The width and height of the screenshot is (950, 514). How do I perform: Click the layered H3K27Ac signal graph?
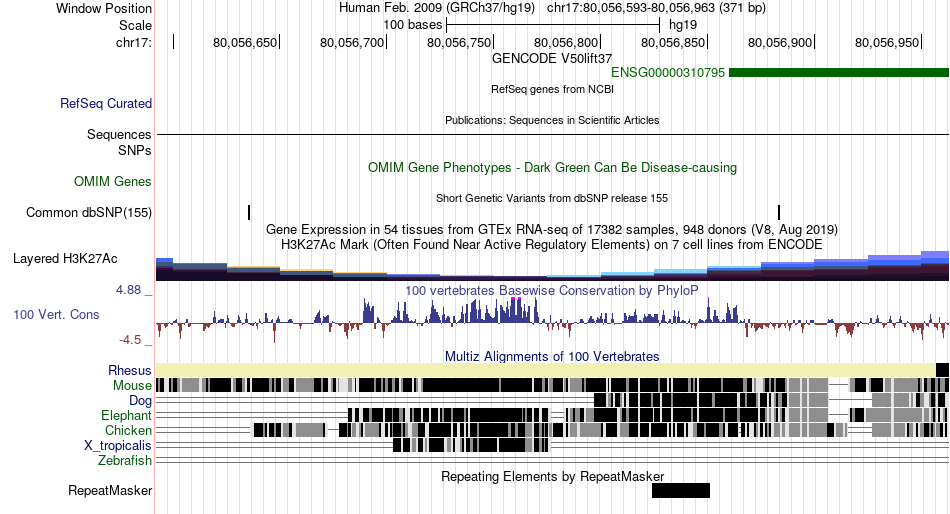552,265
